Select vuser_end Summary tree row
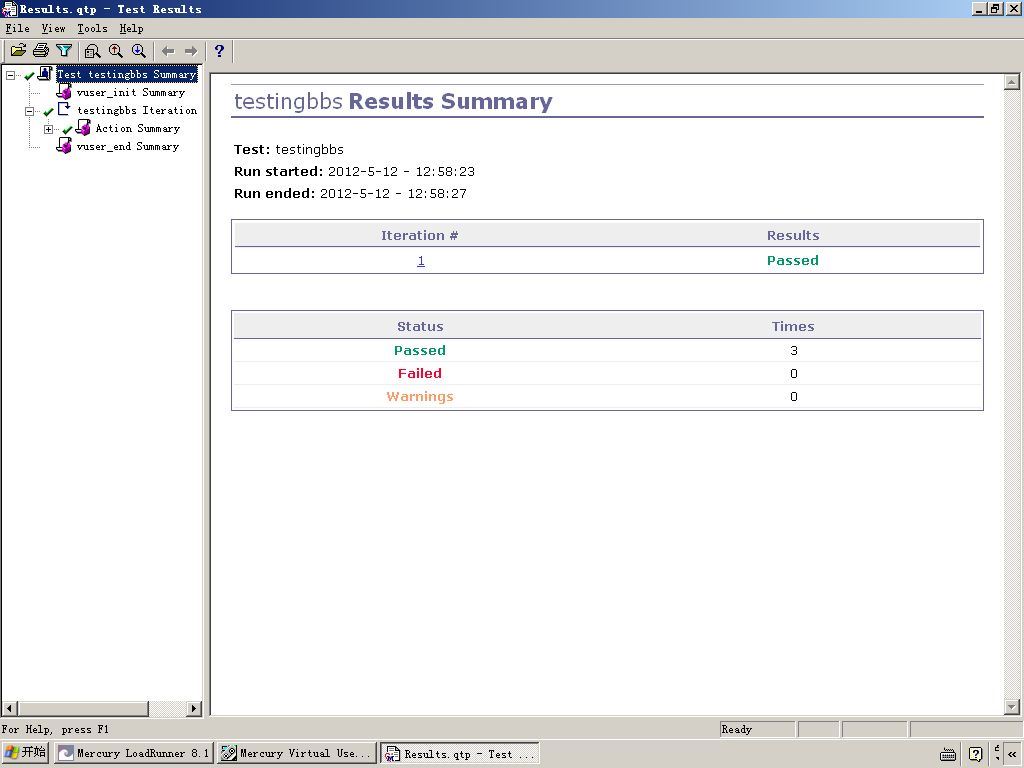The height and width of the screenshot is (768, 1024). point(128,146)
